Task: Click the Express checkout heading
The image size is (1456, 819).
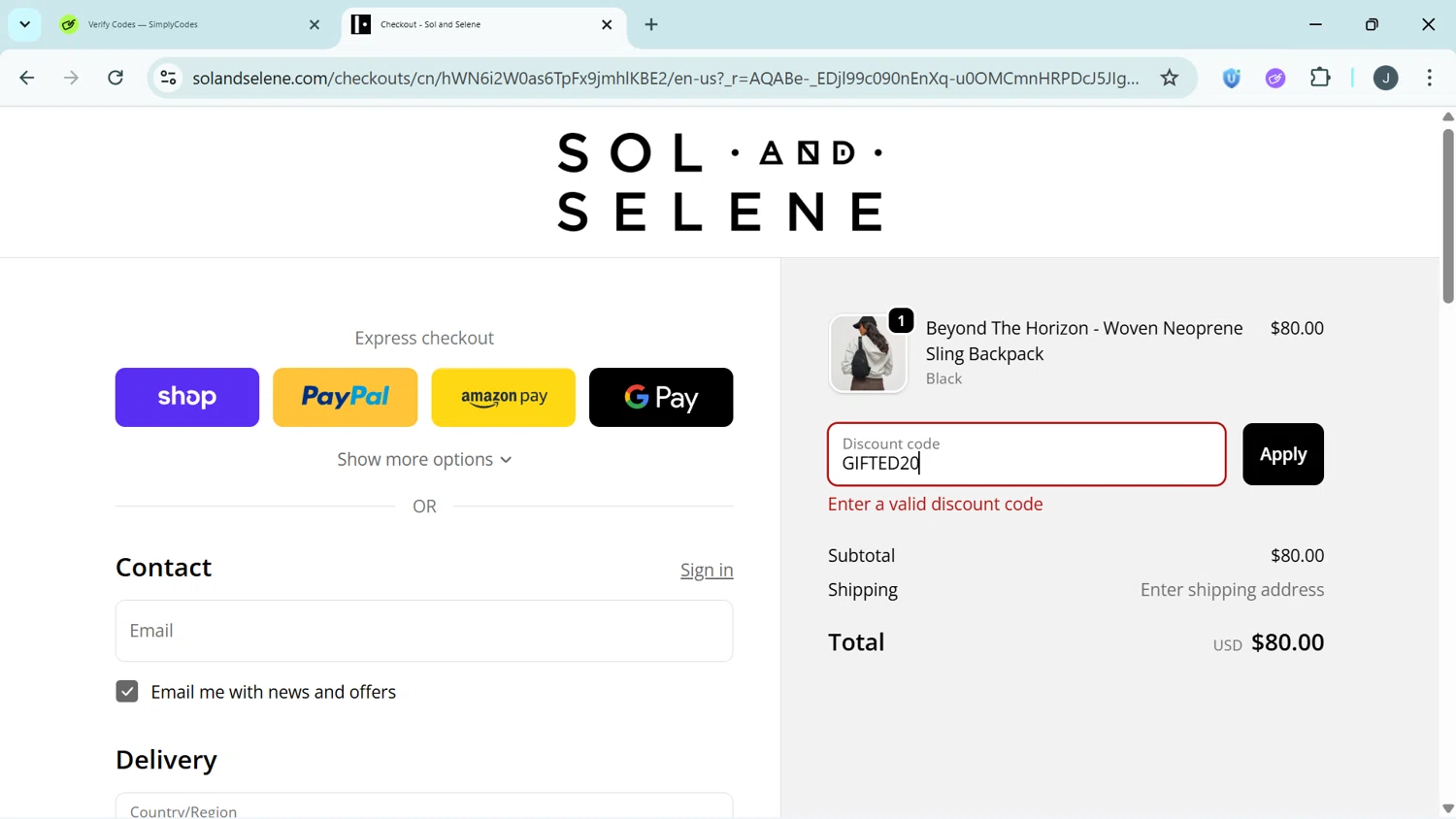Action: coord(424,338)
